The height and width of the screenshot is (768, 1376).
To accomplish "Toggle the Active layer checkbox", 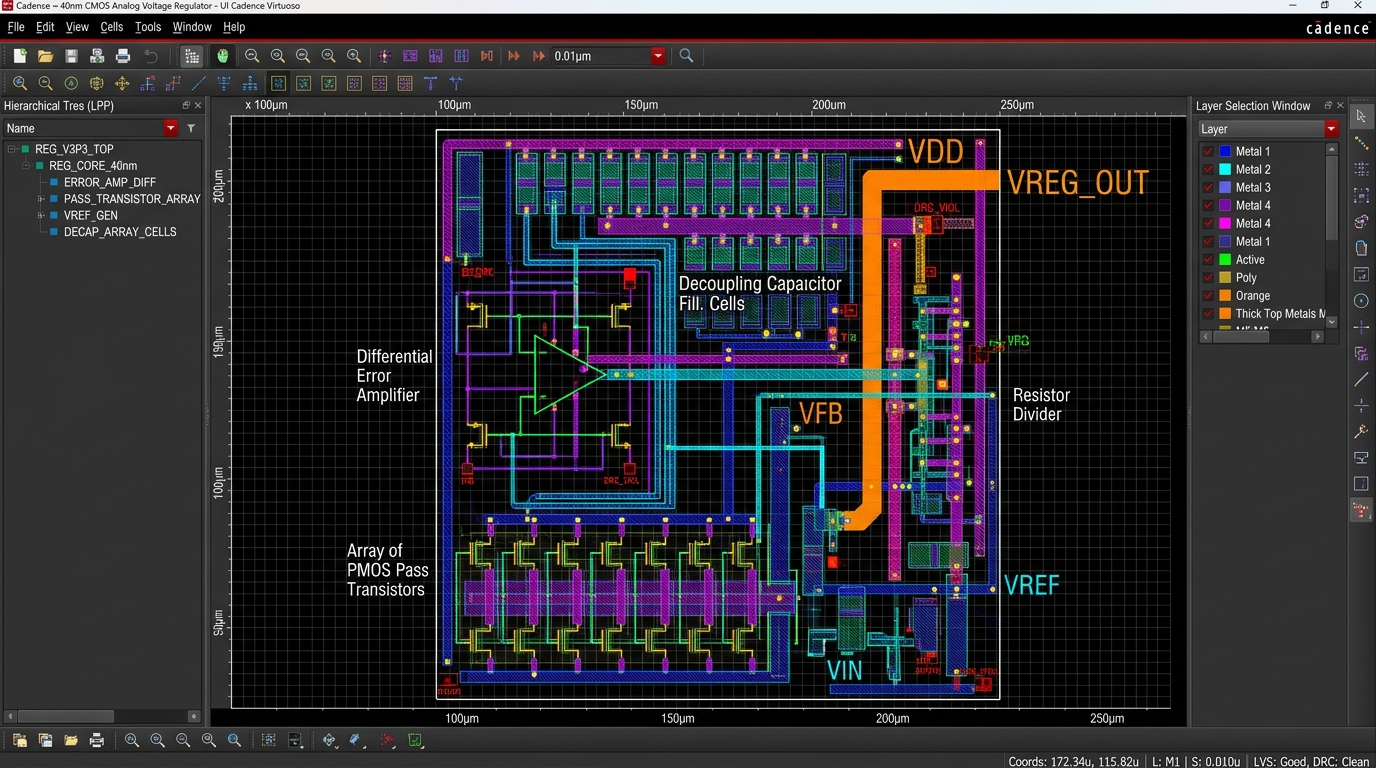I will point(1208,259).
